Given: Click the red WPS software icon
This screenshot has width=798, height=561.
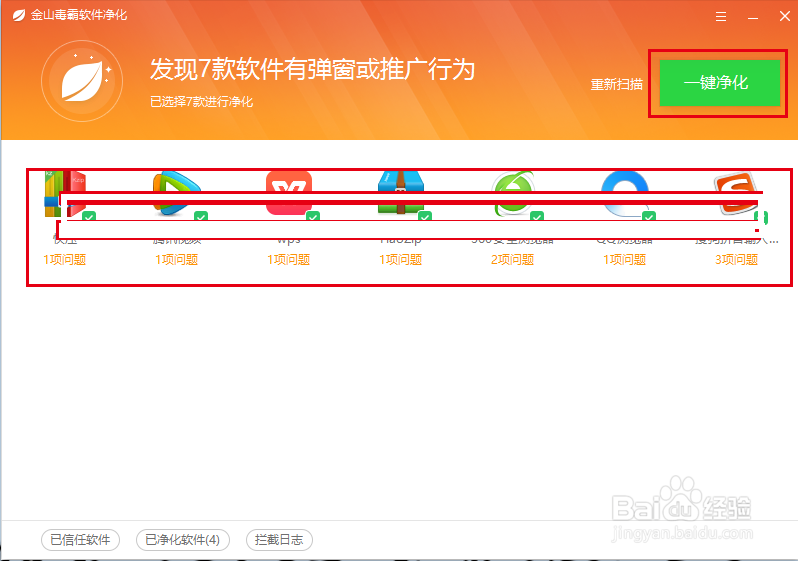Looking at the screenshot, I should click(x=289, y=193).
